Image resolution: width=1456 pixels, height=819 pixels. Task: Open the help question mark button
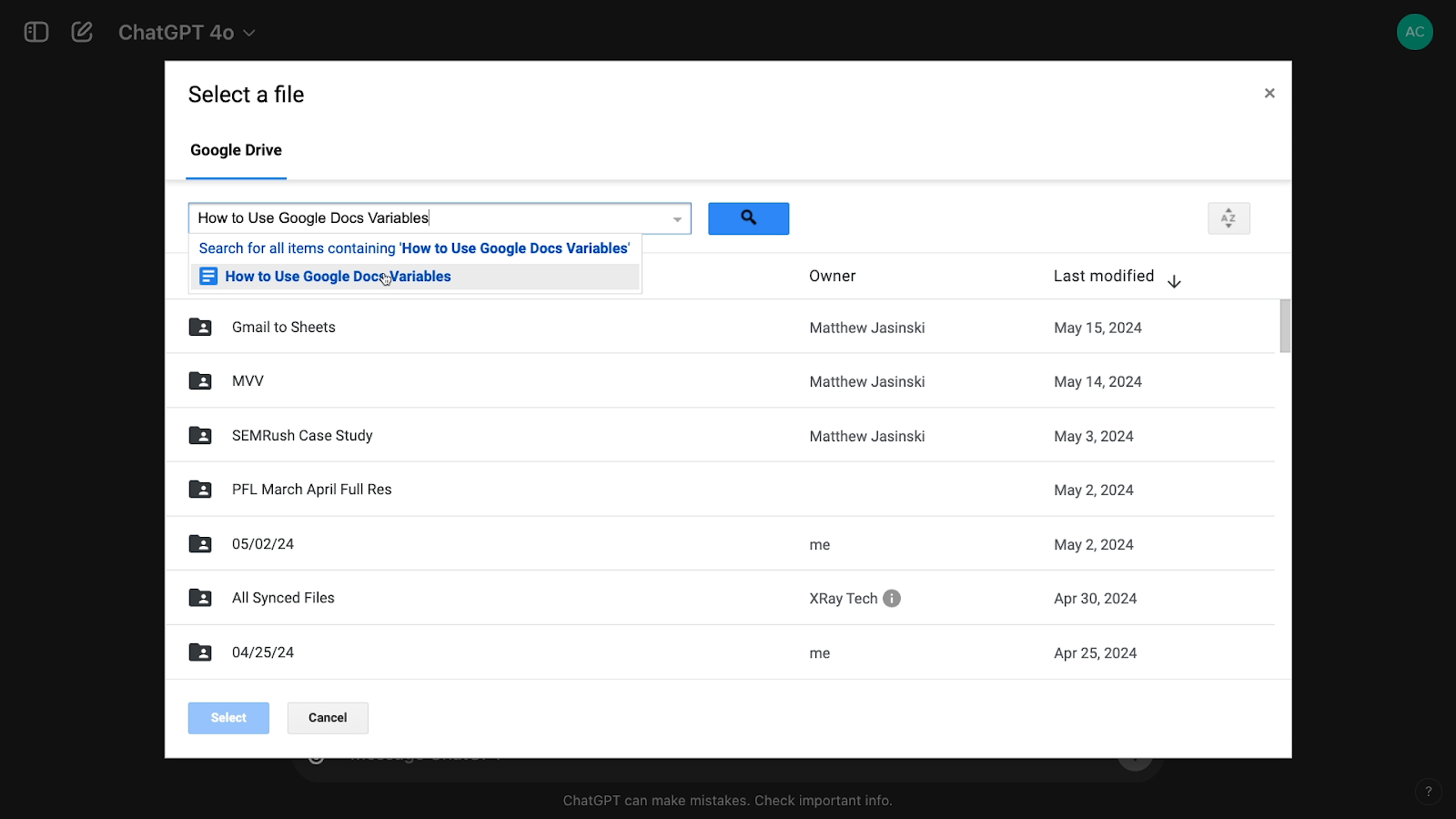click(x=1429, y=792)
